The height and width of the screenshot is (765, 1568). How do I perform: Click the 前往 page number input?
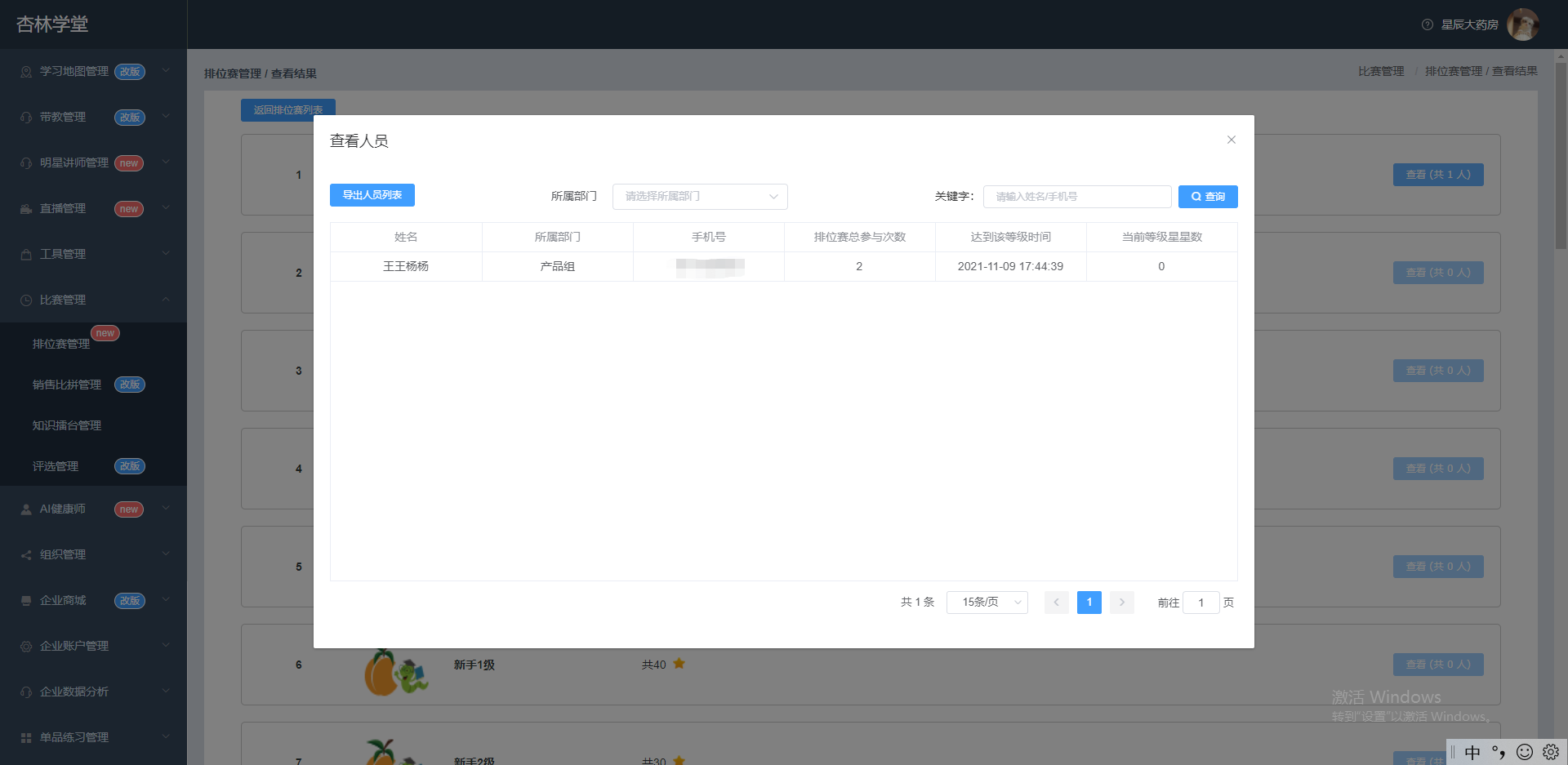(x=1201, y=603)
